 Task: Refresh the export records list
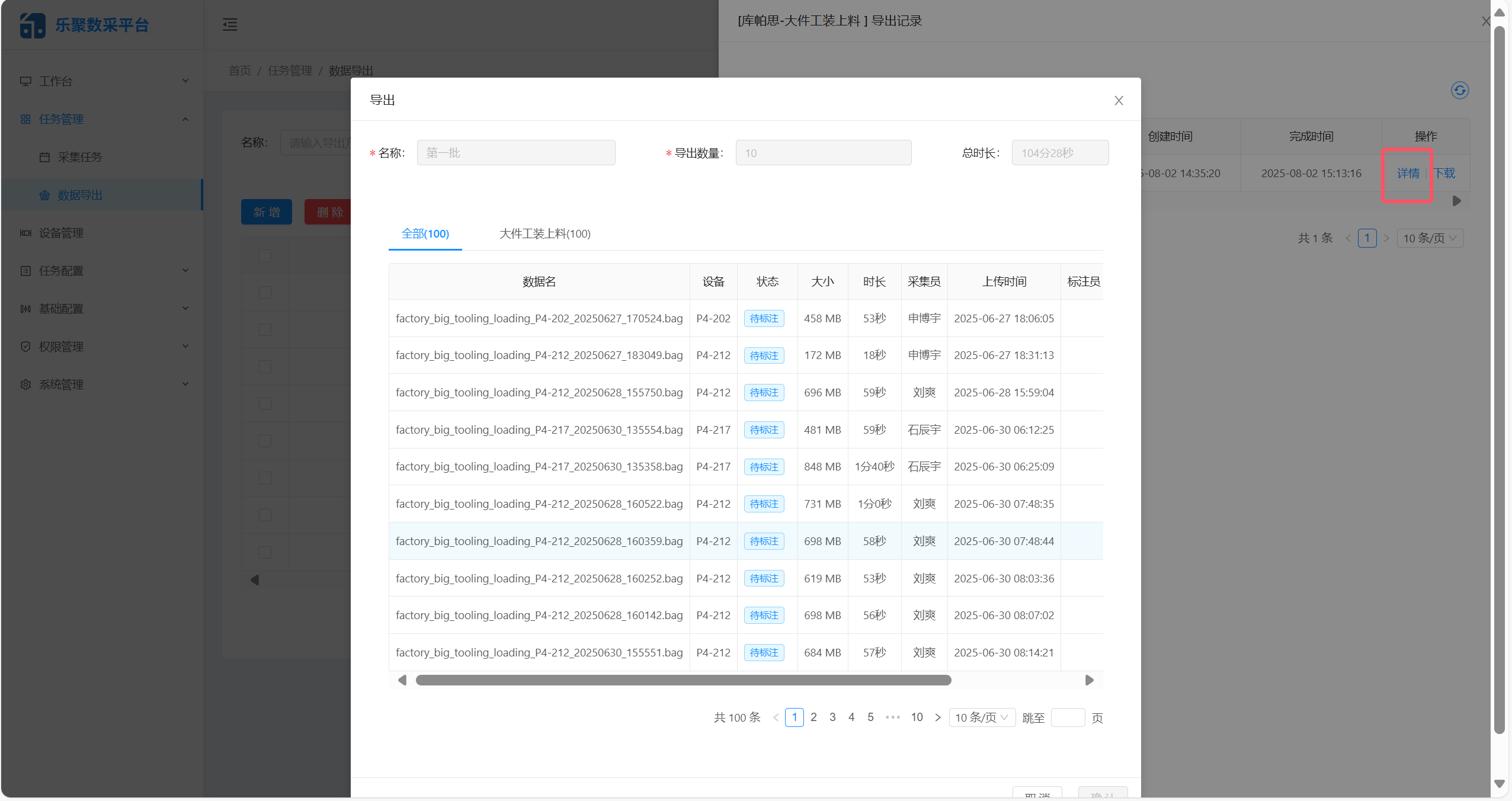click(x=1459, y=90)
